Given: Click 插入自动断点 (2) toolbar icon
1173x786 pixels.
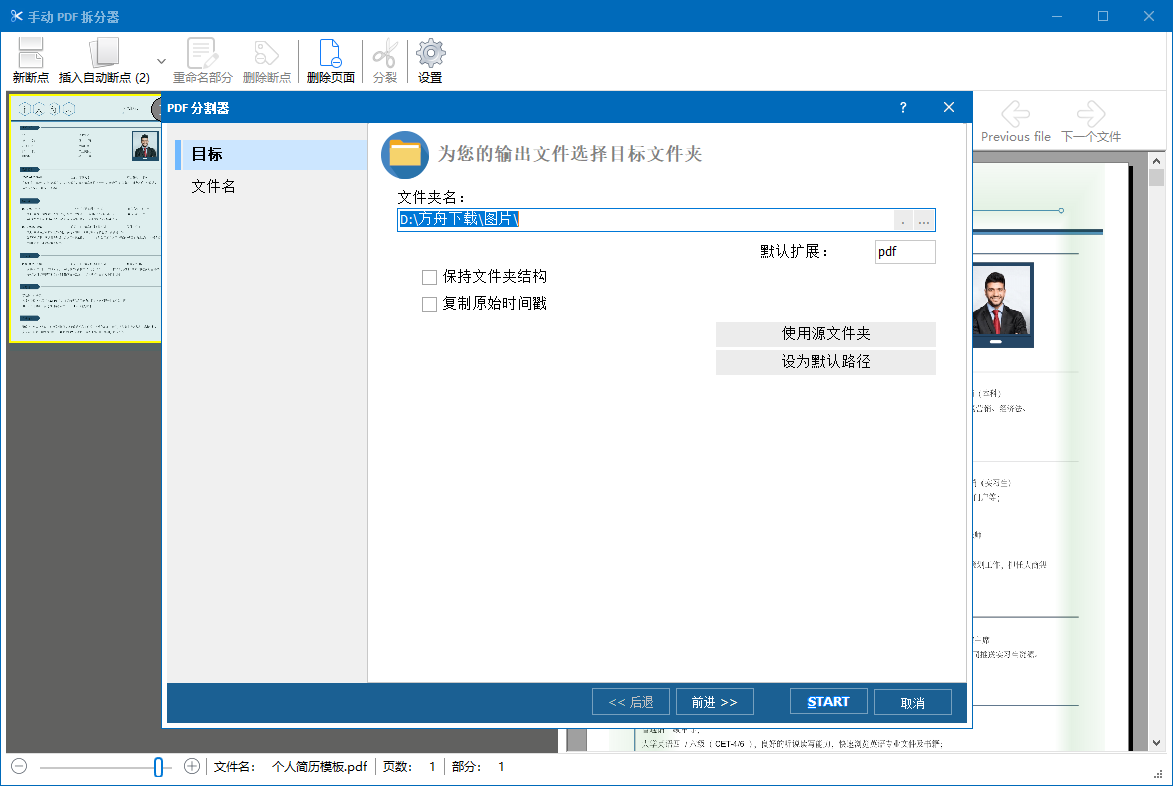Looking at the screenshot, I should 104,53.
